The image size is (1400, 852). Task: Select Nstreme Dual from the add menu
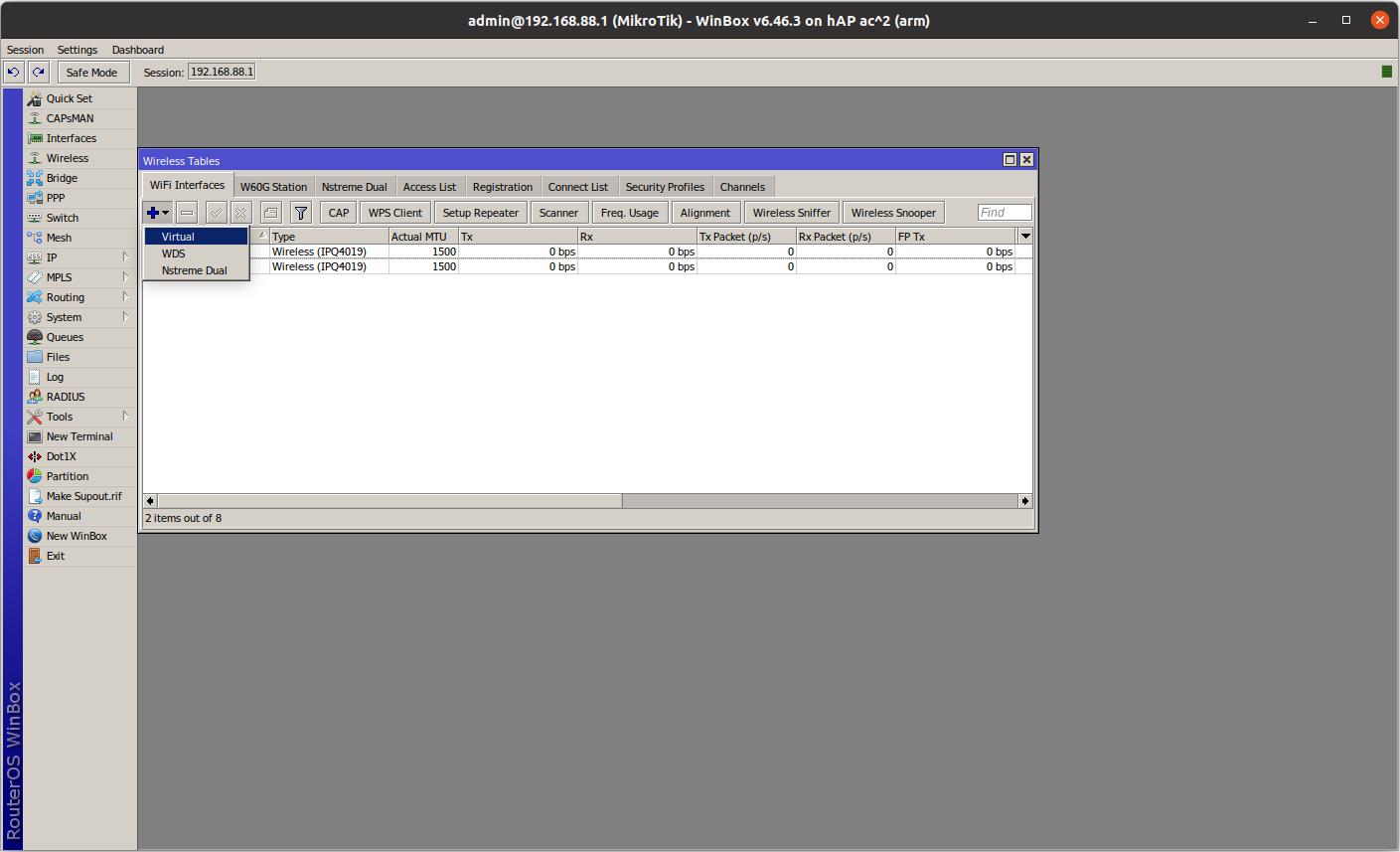[x=196, y=270]
